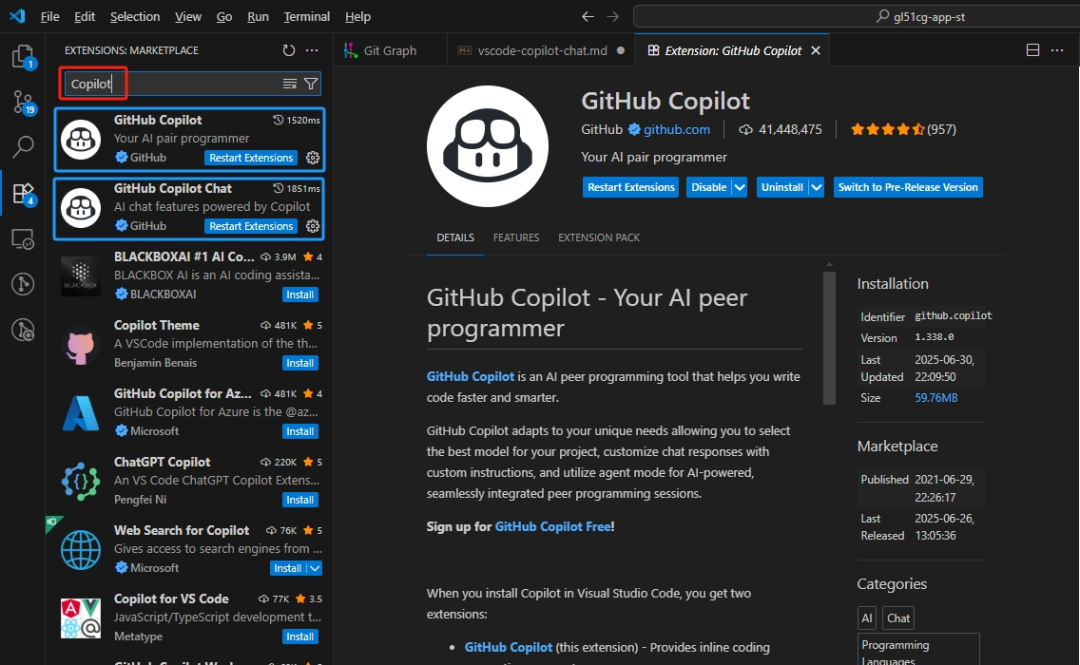This screenshot has height=665, width=1080.
Task: Click the git branch with magnifier icon
Action: click(x=23, y=330)
